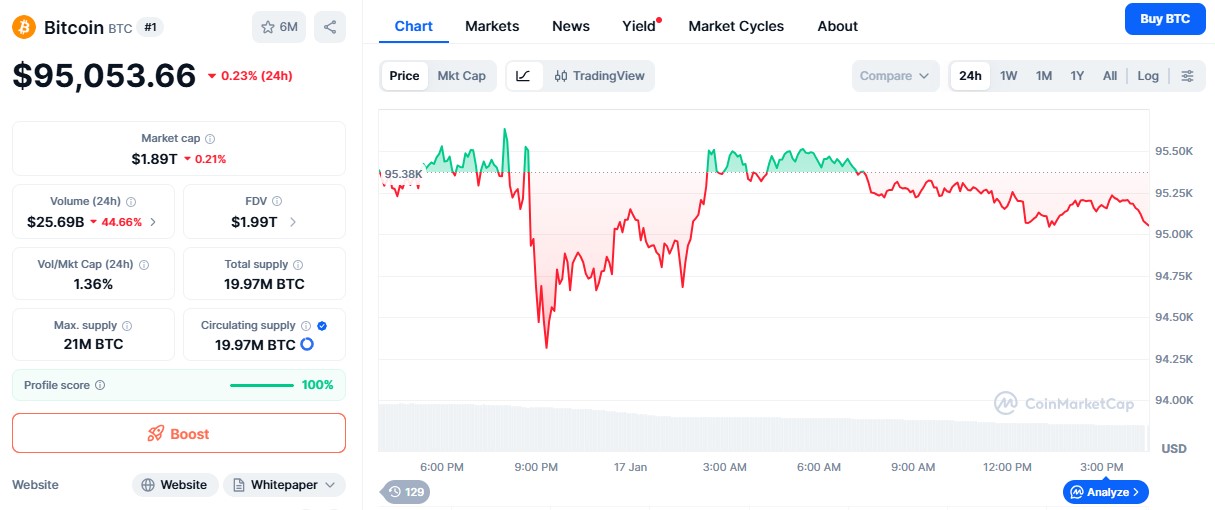Viewport: 1215px width, 510px height.
Task: Open the Compare dropdown
Action: (x=895, y=76)
